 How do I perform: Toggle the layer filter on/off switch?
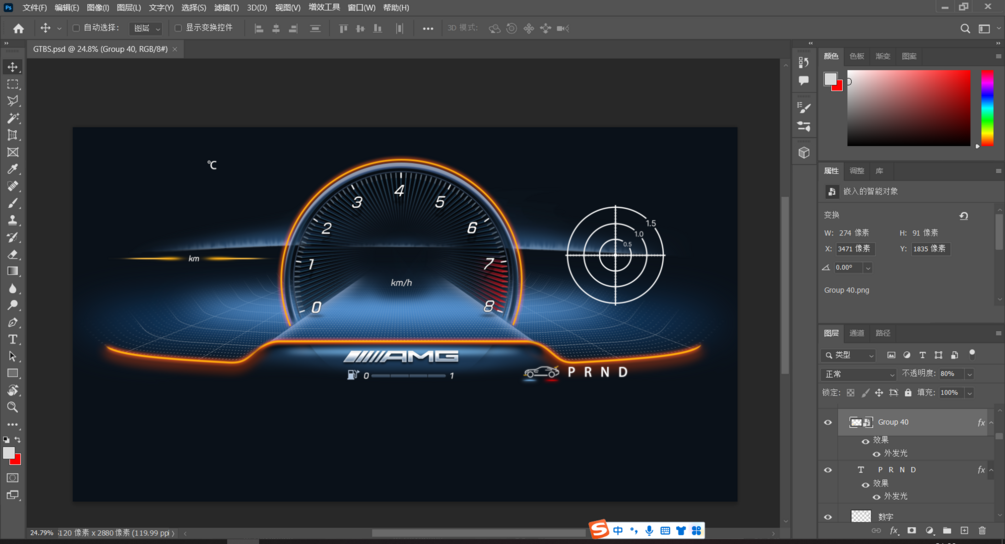[972, 354]
